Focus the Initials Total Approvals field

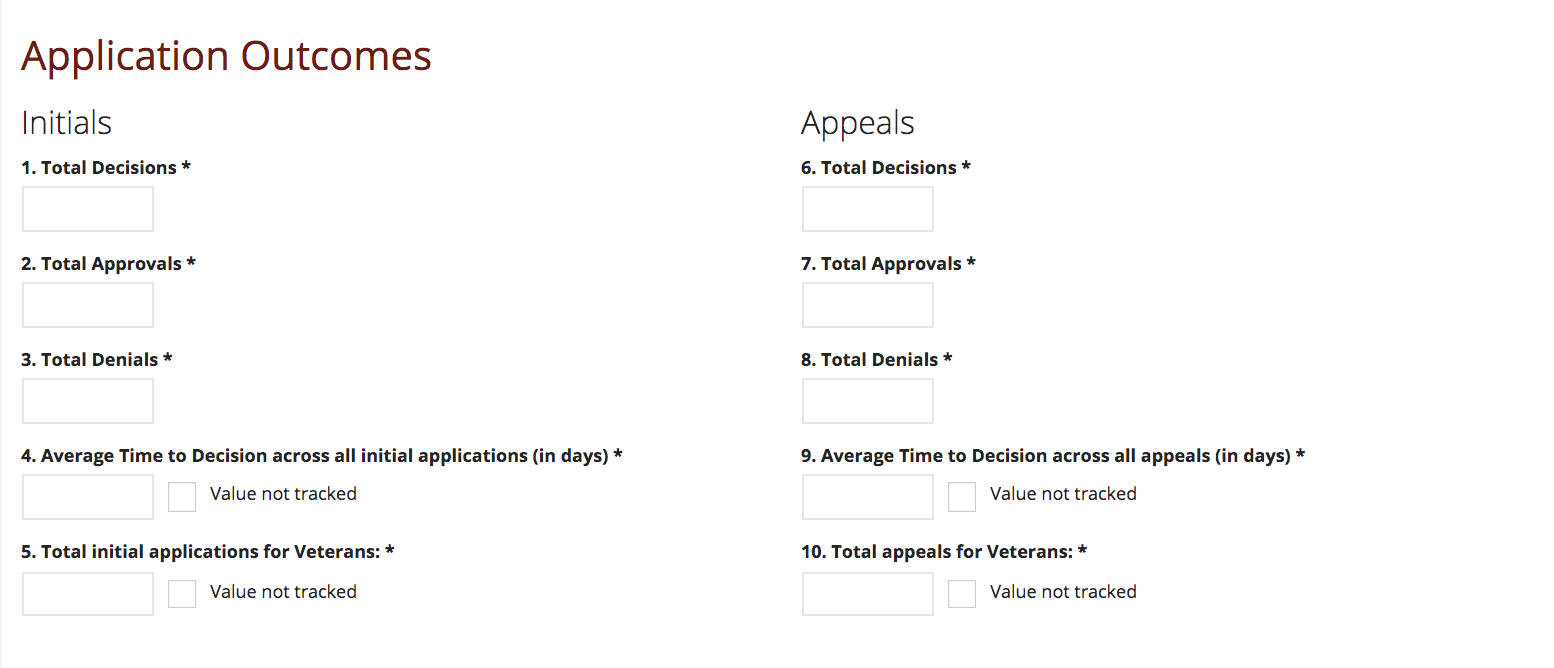(88, 305)
